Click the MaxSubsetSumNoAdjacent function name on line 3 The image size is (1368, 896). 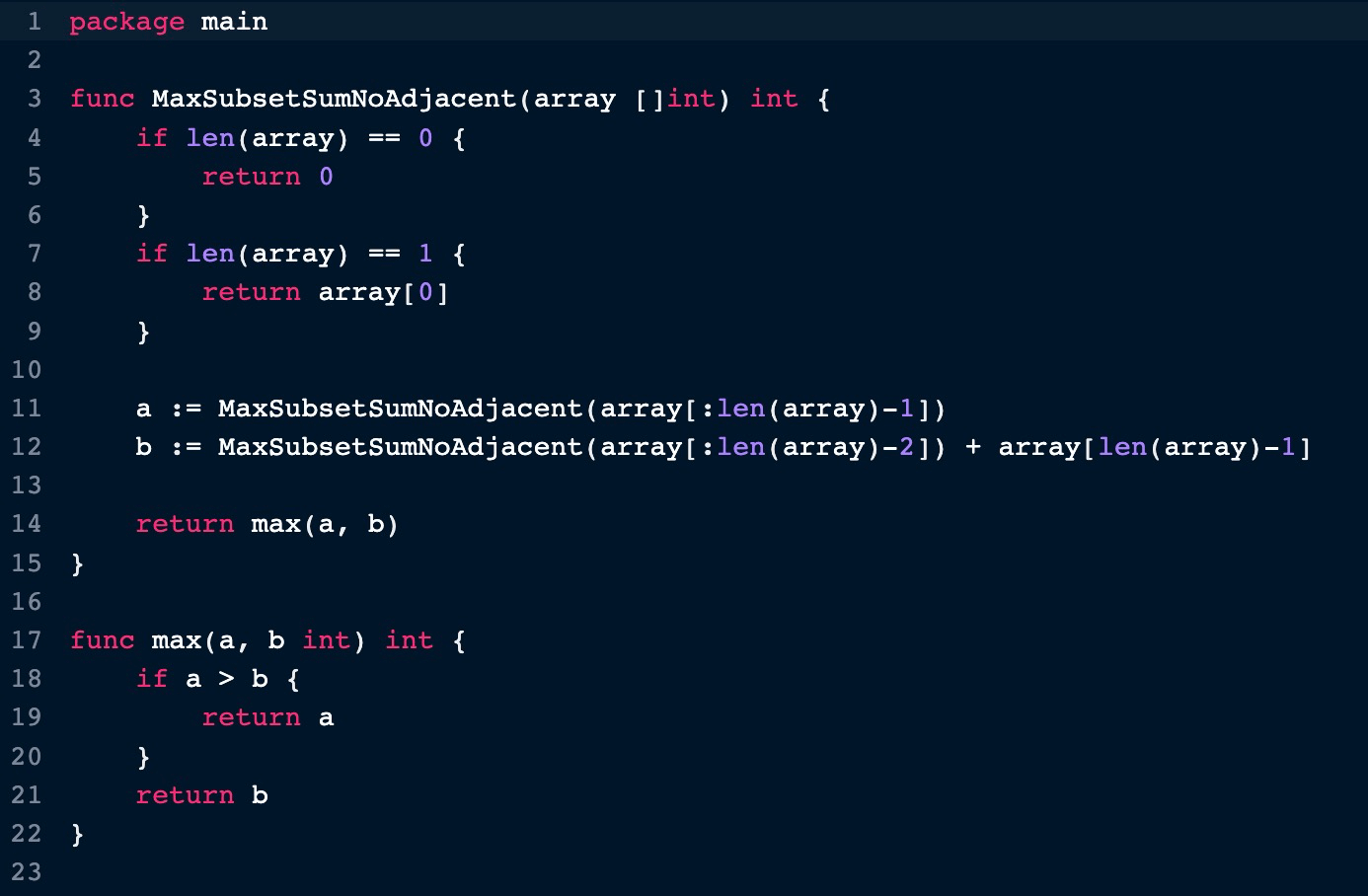[334, 99]
